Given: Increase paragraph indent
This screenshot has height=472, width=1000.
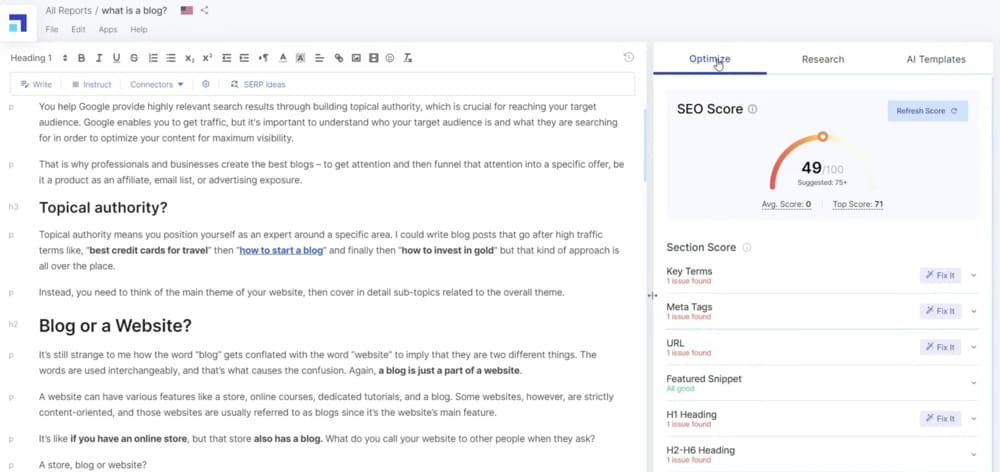Looking at the screenshot, I should pyautogui.click(x=244, y=58).
